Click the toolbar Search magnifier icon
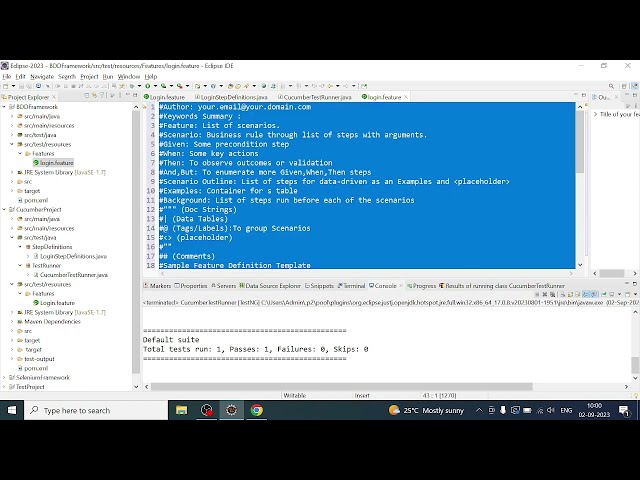The width and height of the screenshot is (640, 480). 611,86
